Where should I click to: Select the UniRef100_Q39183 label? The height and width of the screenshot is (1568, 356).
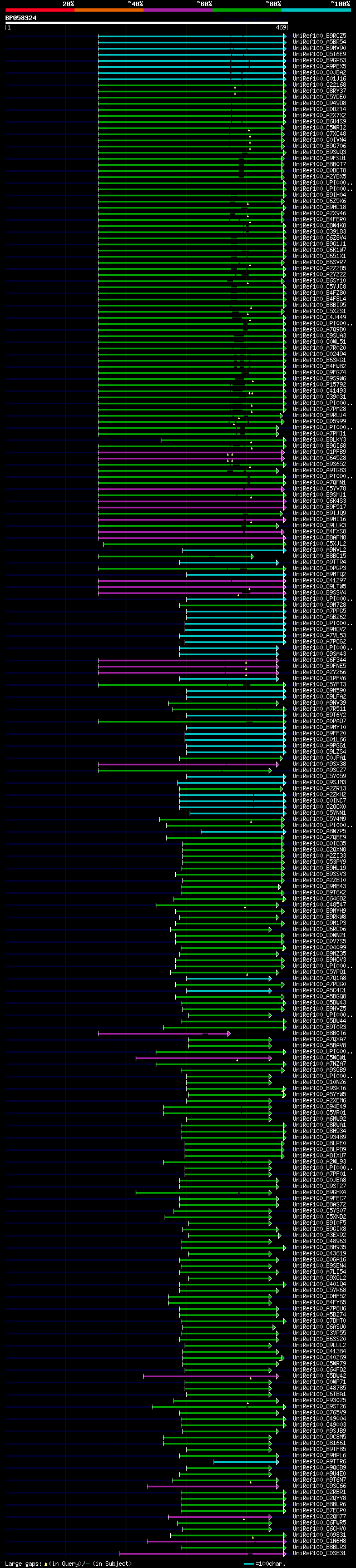click(x=319, y=231)
